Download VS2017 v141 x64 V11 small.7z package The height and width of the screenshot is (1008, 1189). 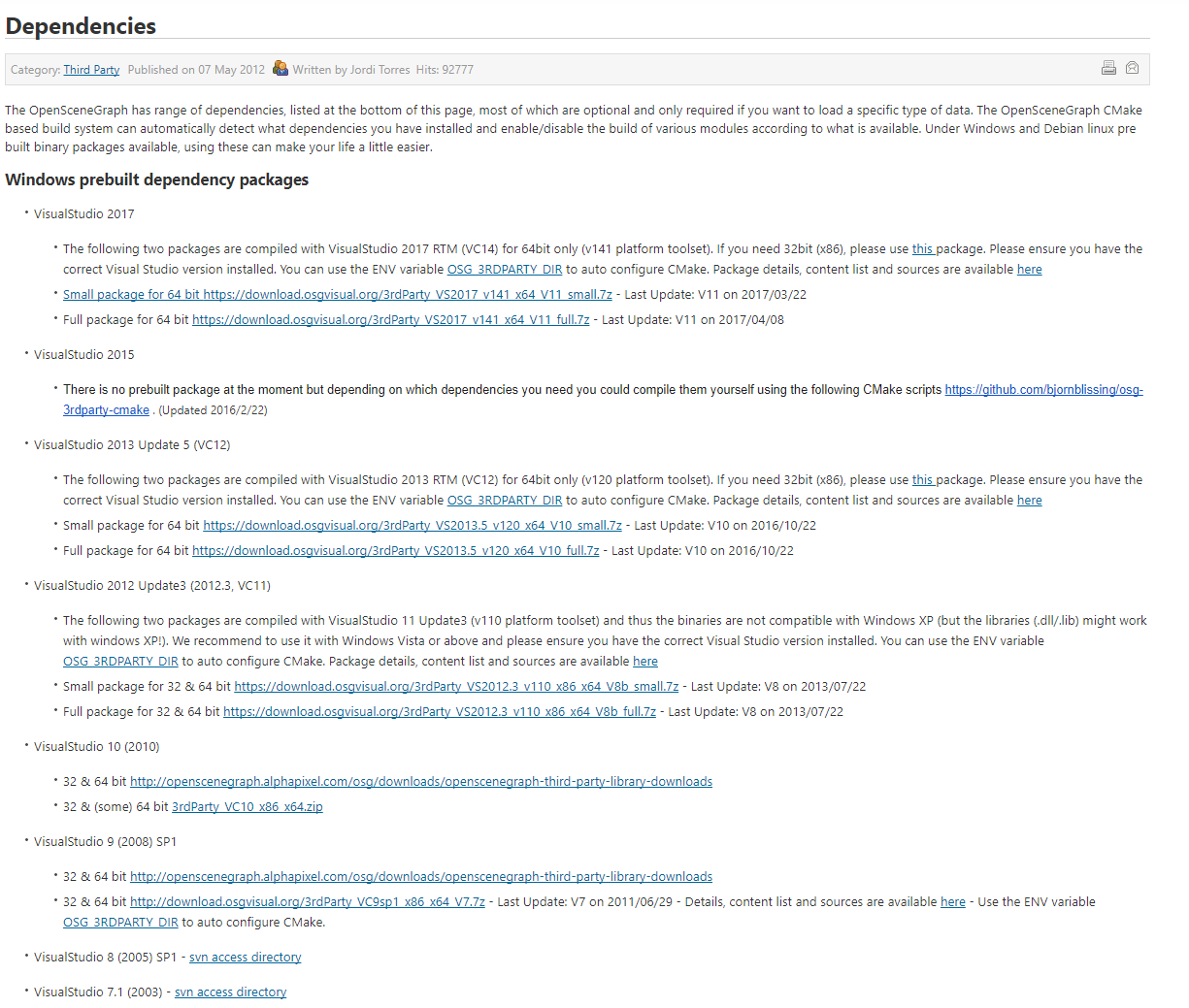click(x=338, y=295)
